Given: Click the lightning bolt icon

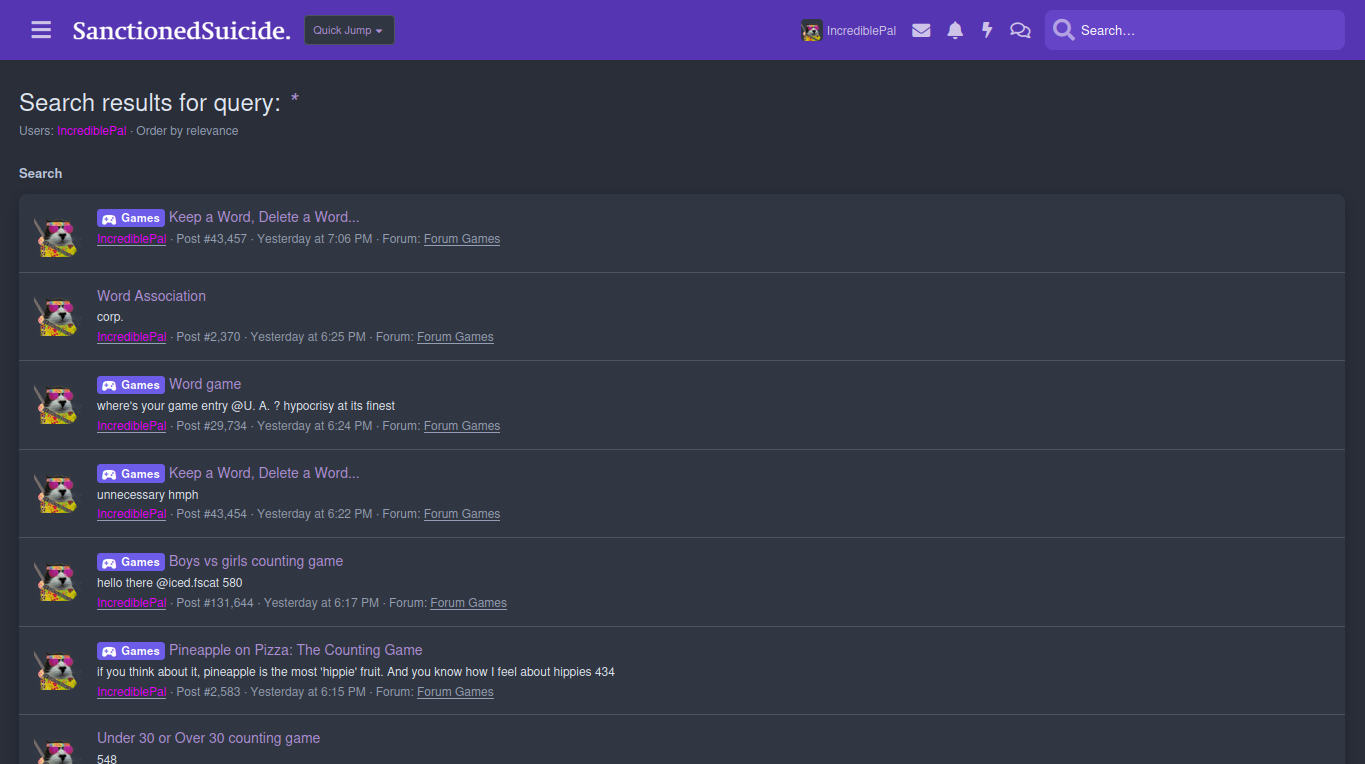Looking at the screenshot, I should click(987, 31).
